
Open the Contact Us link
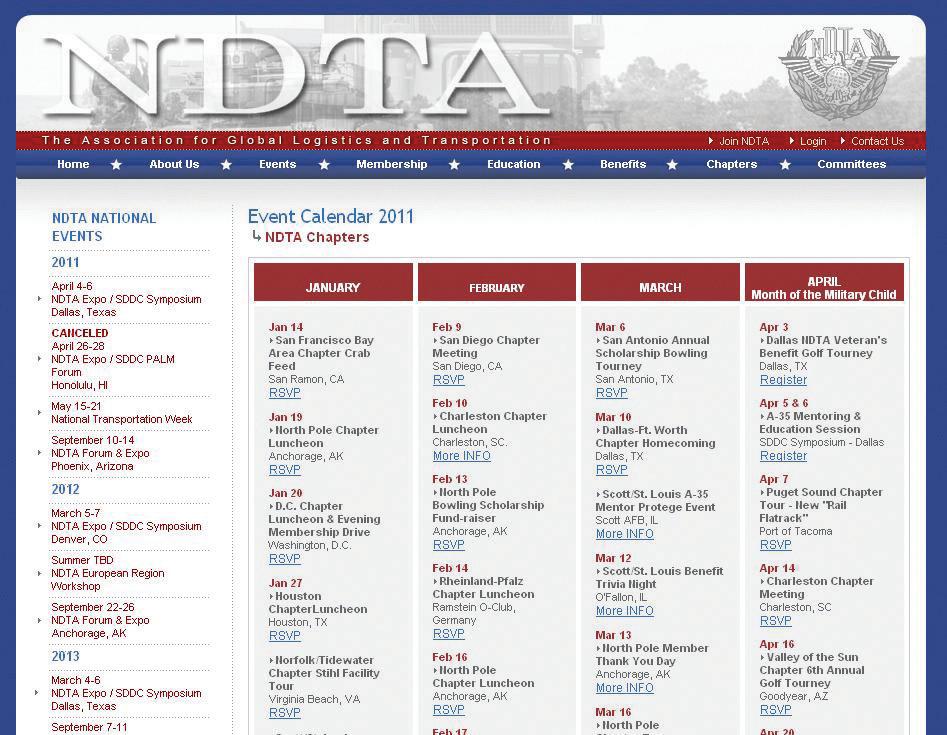pyautogui.click(x=877, y=141)
